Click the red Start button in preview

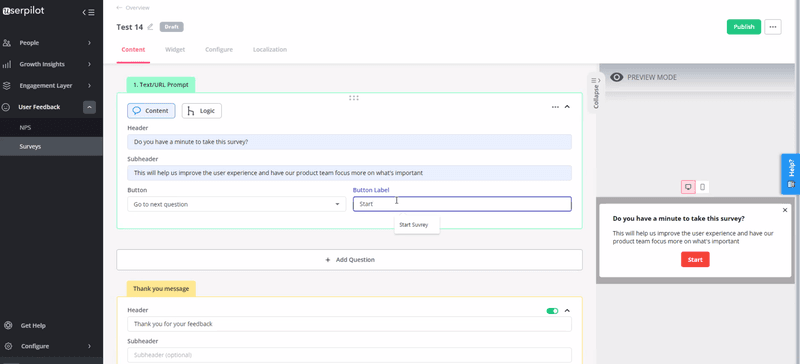tap(695, 259)
